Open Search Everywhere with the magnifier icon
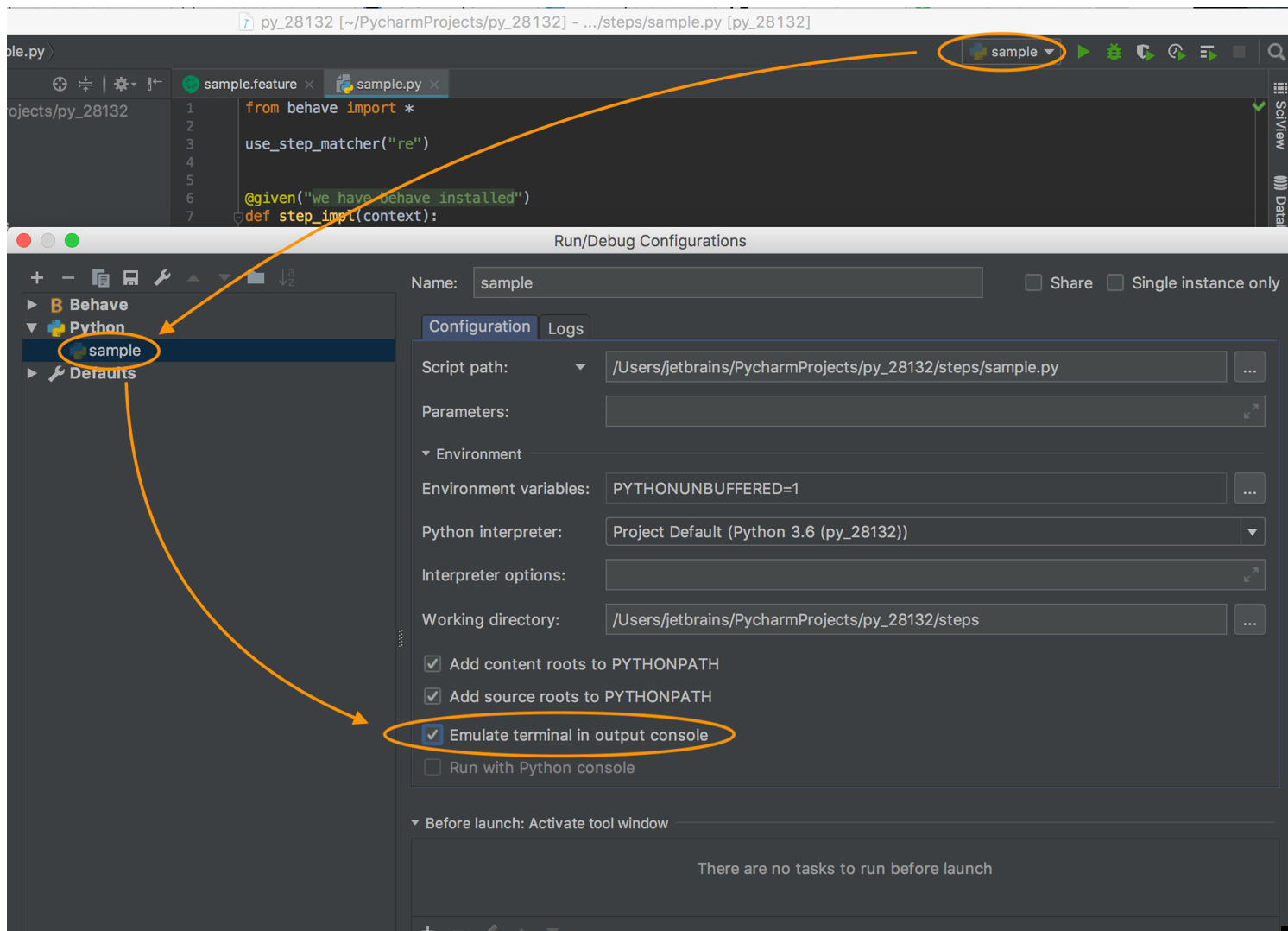This screenshot has width=1288, height=931. [1276, 52]
